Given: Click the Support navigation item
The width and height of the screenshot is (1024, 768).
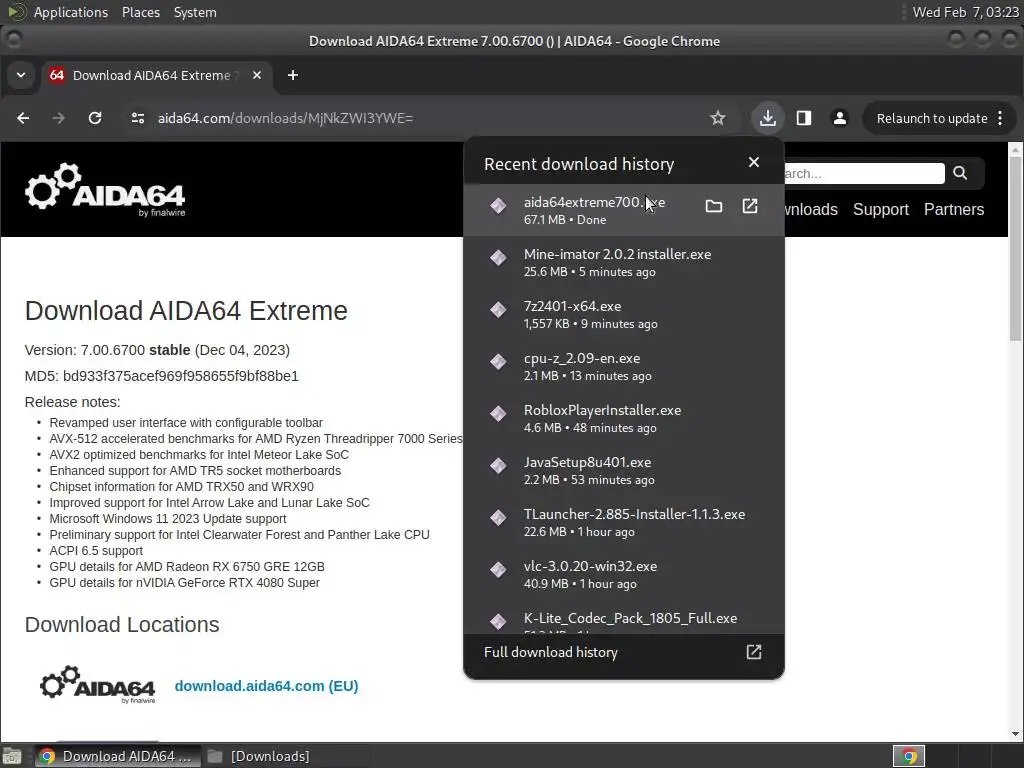Looking at the screenshot, I should coord(880,210).
